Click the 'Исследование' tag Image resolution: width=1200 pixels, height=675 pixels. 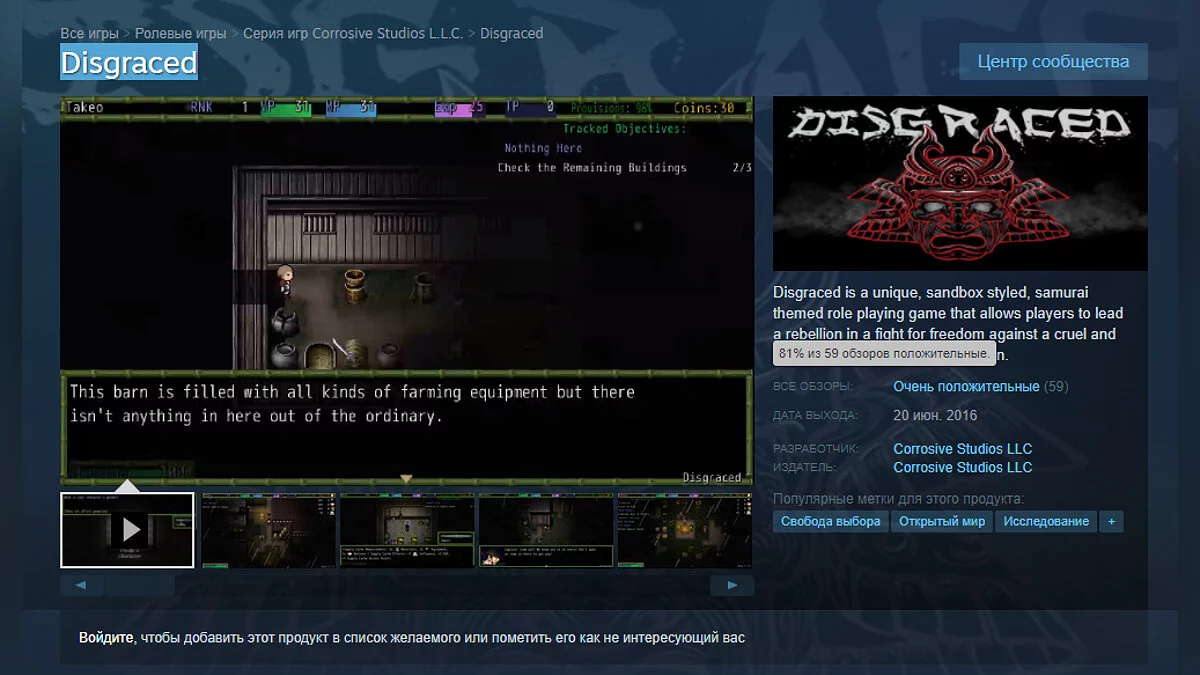pos(1046,521)
